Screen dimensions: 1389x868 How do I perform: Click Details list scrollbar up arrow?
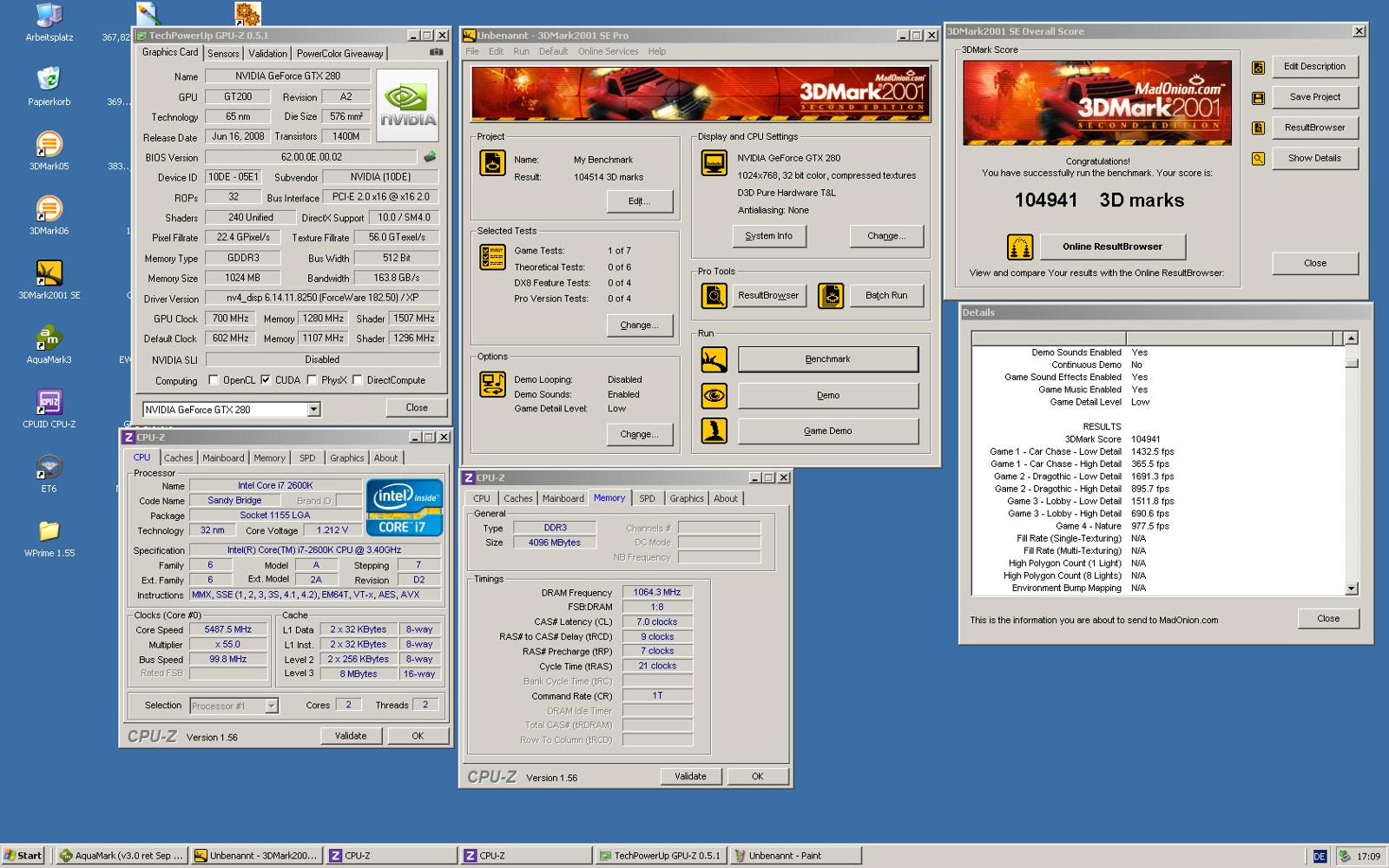click(x=1351, y=339)
